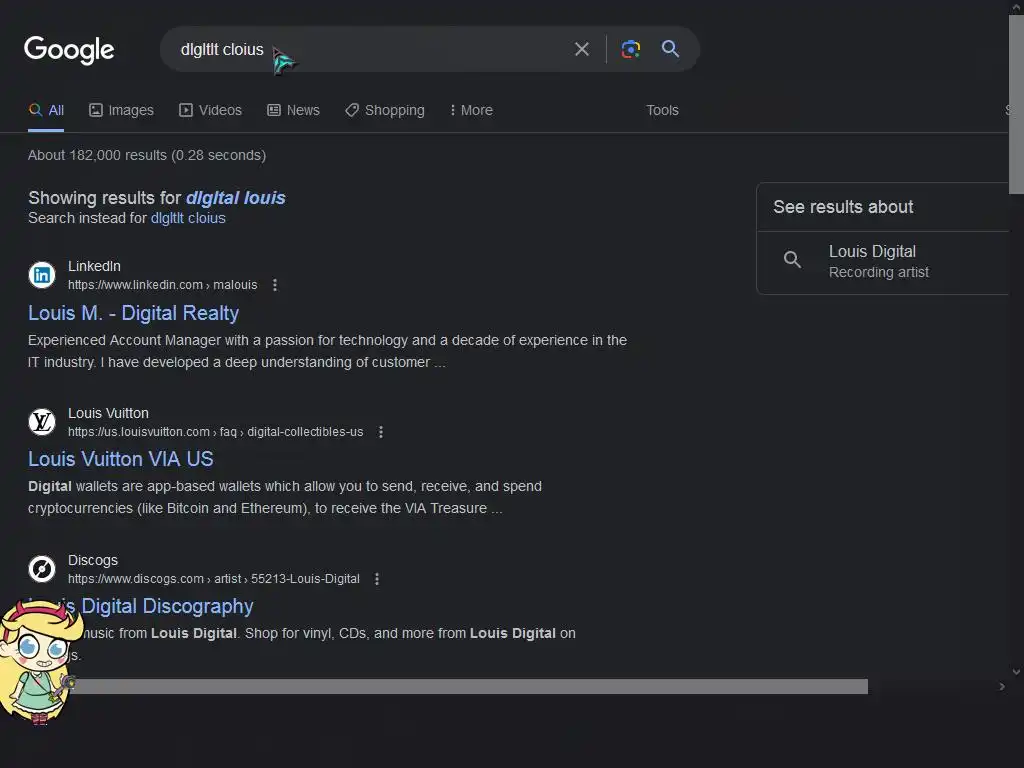Click the 'See results about' heading
The height and width of the screenshot is (768, 1024).
click(x=843, y=207)
